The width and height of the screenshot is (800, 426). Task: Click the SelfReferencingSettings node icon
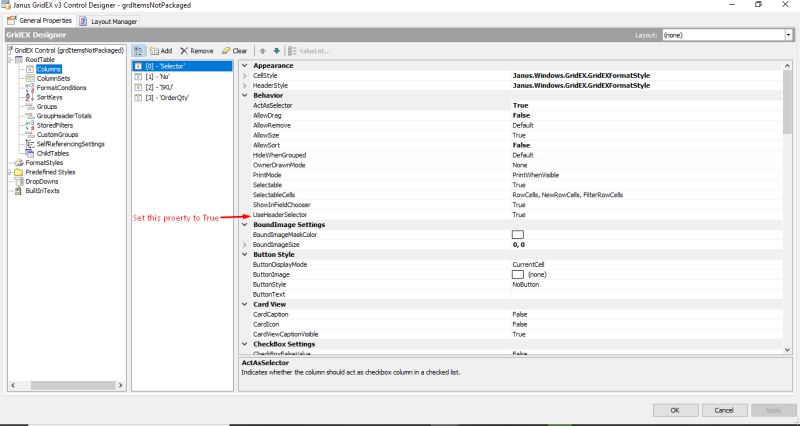(30, 144)
